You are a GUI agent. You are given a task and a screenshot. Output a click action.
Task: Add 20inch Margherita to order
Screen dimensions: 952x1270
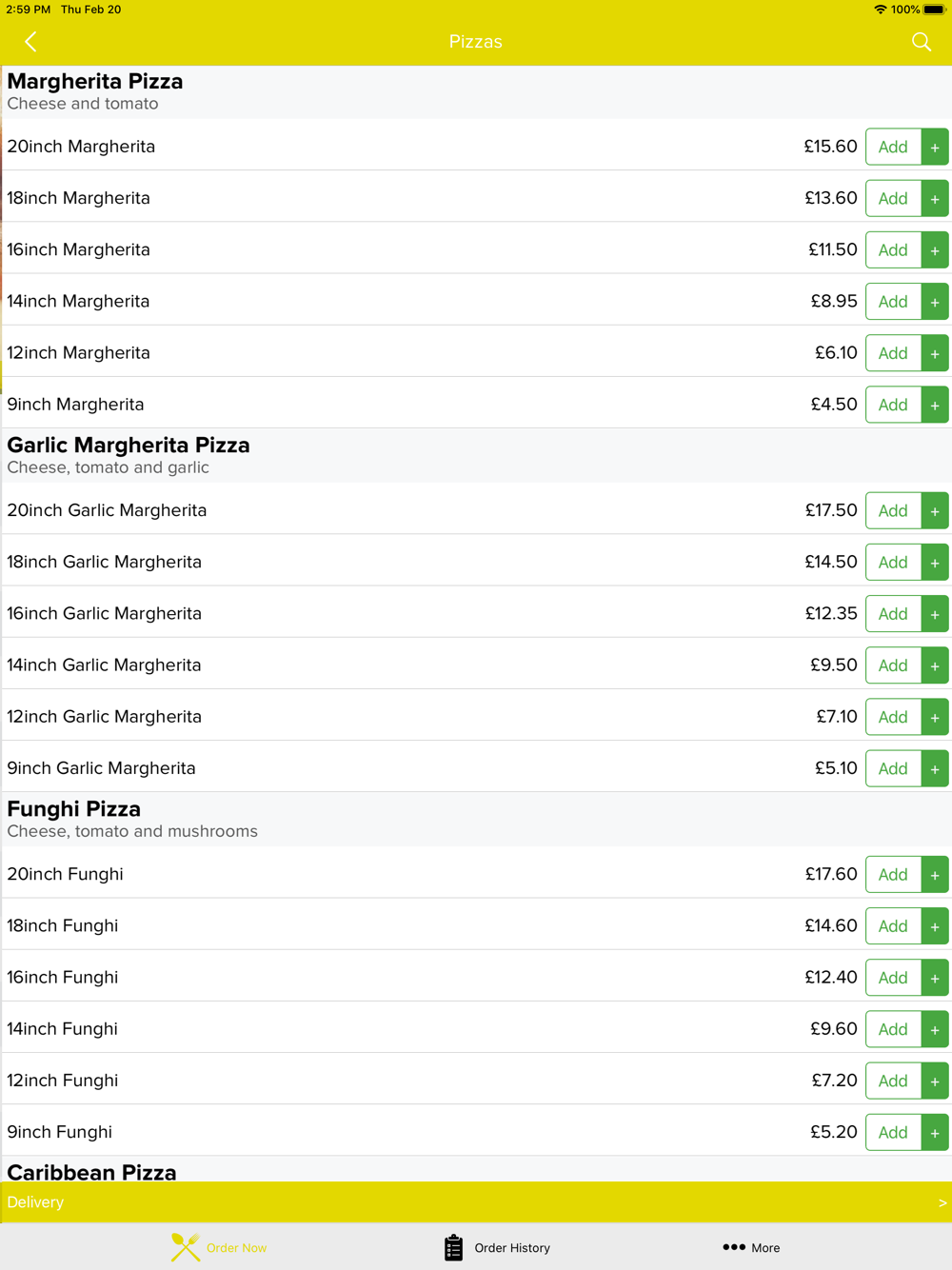(893, 147)
